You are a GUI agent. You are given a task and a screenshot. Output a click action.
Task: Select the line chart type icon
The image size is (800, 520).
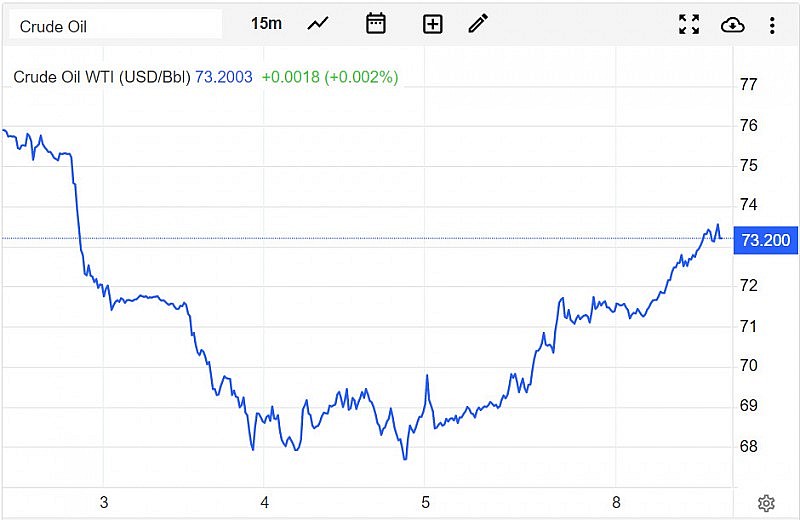point(318,24)
